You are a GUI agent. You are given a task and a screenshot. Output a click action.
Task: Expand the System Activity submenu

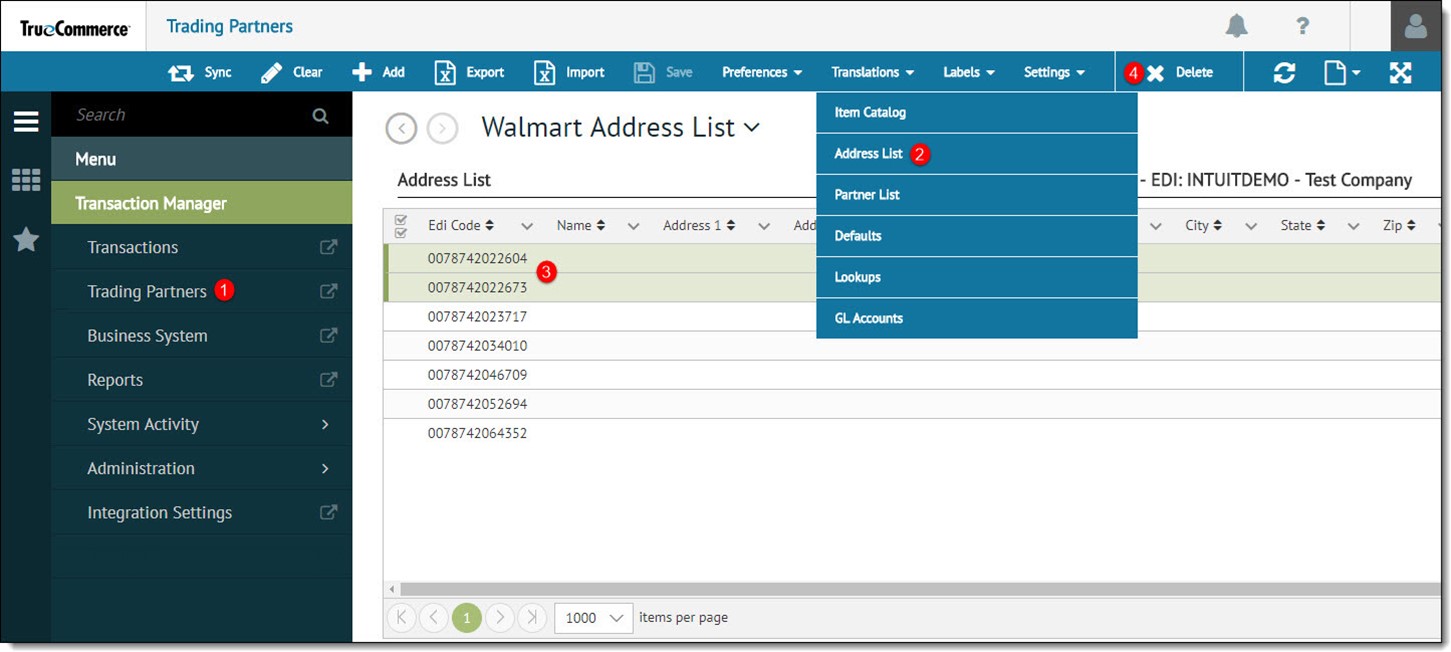click(202, 424)
